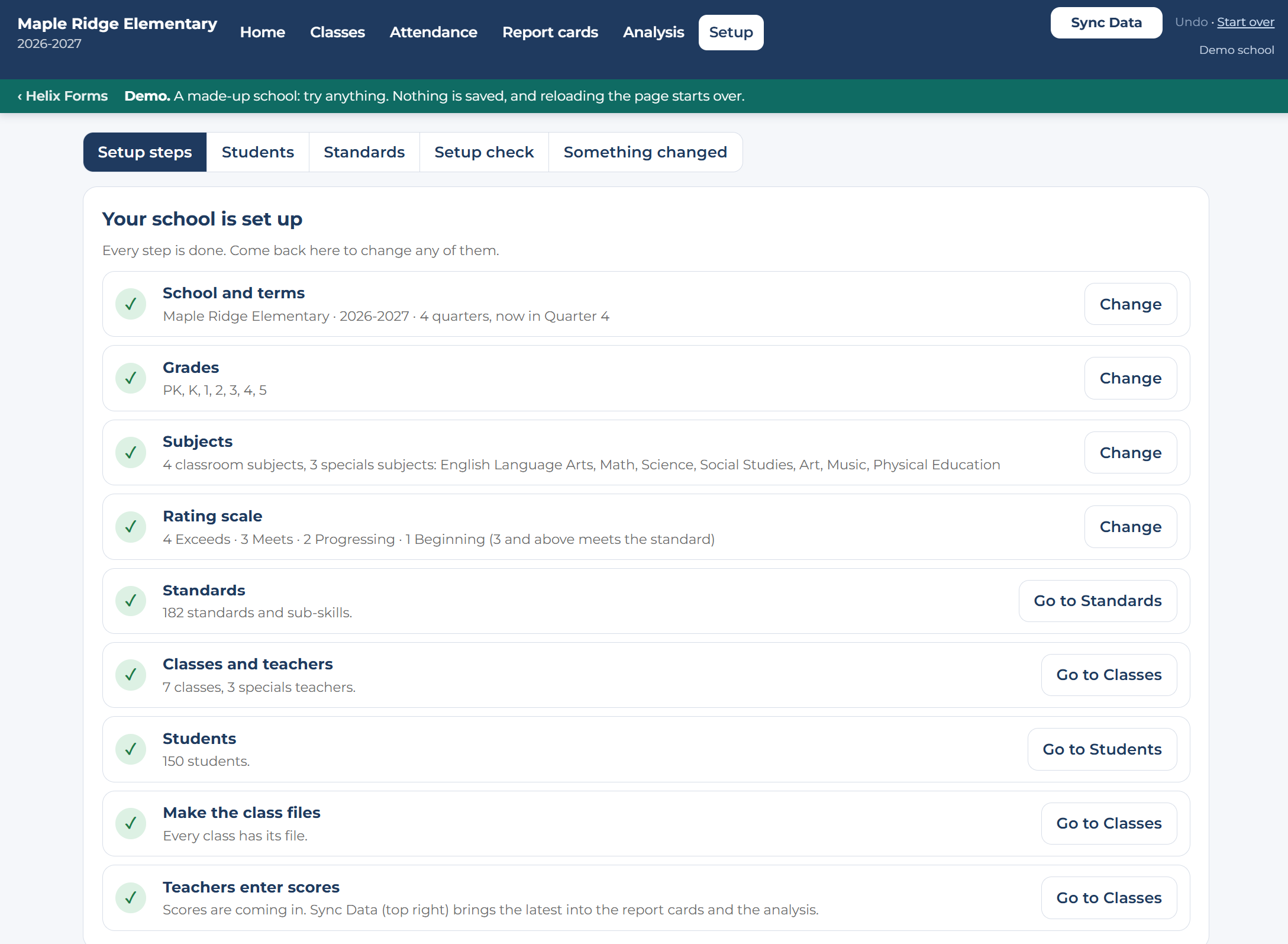Screen dimensions: 1288x944
Task: Select the Setup navigation item
Action: 731,33
